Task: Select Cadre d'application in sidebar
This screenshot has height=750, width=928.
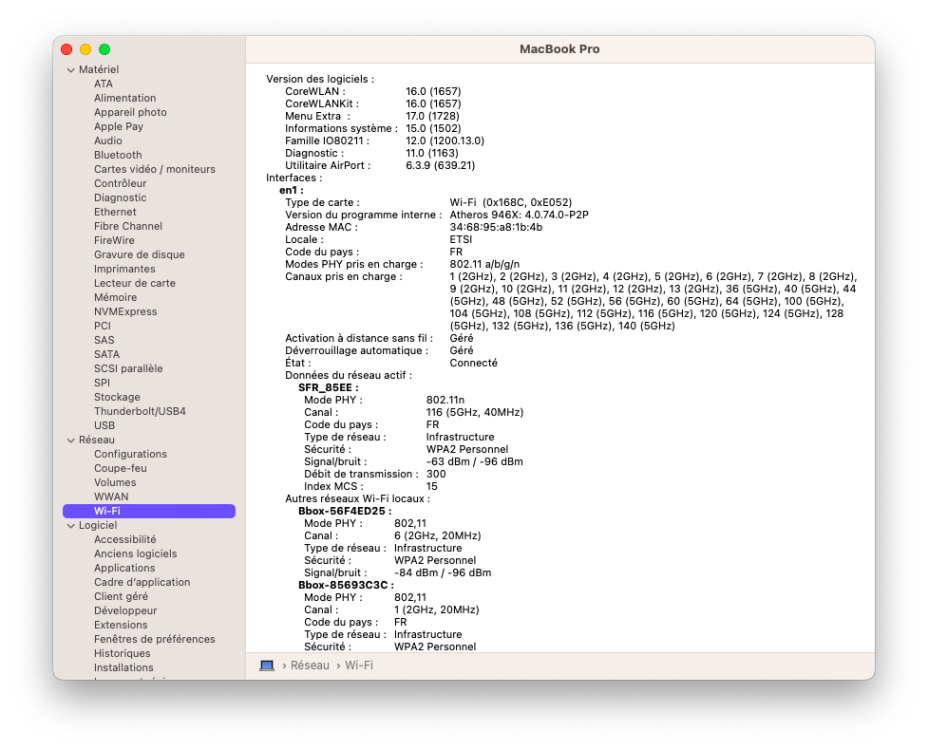Action: (142, 582)
